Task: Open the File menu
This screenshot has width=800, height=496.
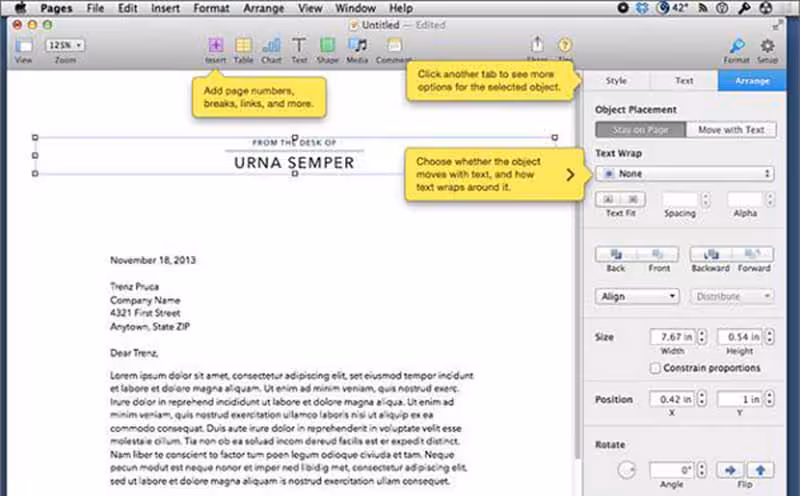Action: coord(95,8)
